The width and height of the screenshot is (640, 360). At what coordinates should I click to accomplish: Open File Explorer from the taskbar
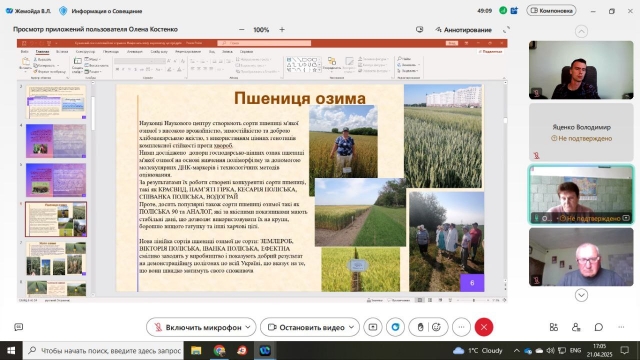[196, 351]
